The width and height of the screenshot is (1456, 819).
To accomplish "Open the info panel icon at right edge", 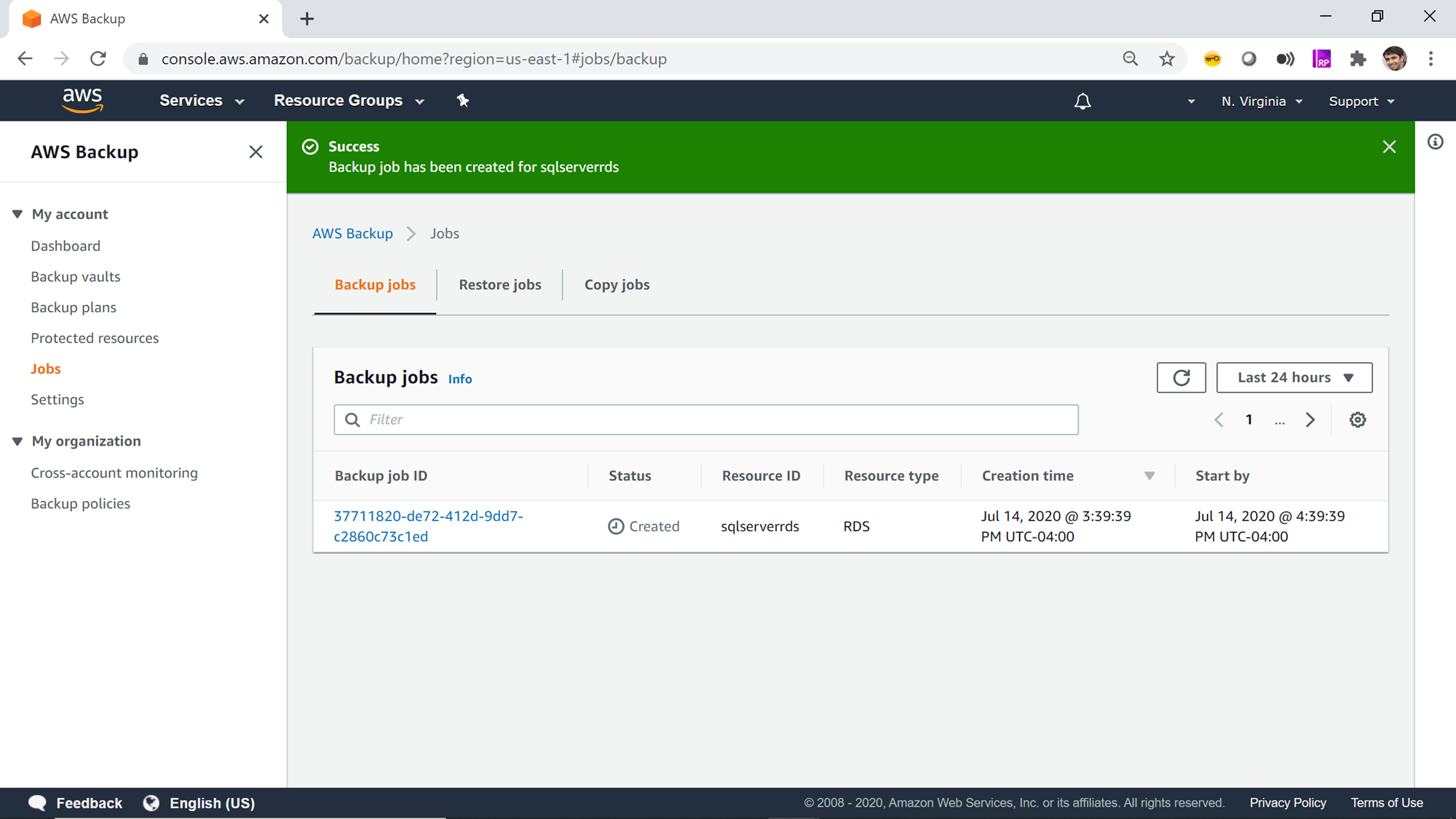I will coord(1435,142).
